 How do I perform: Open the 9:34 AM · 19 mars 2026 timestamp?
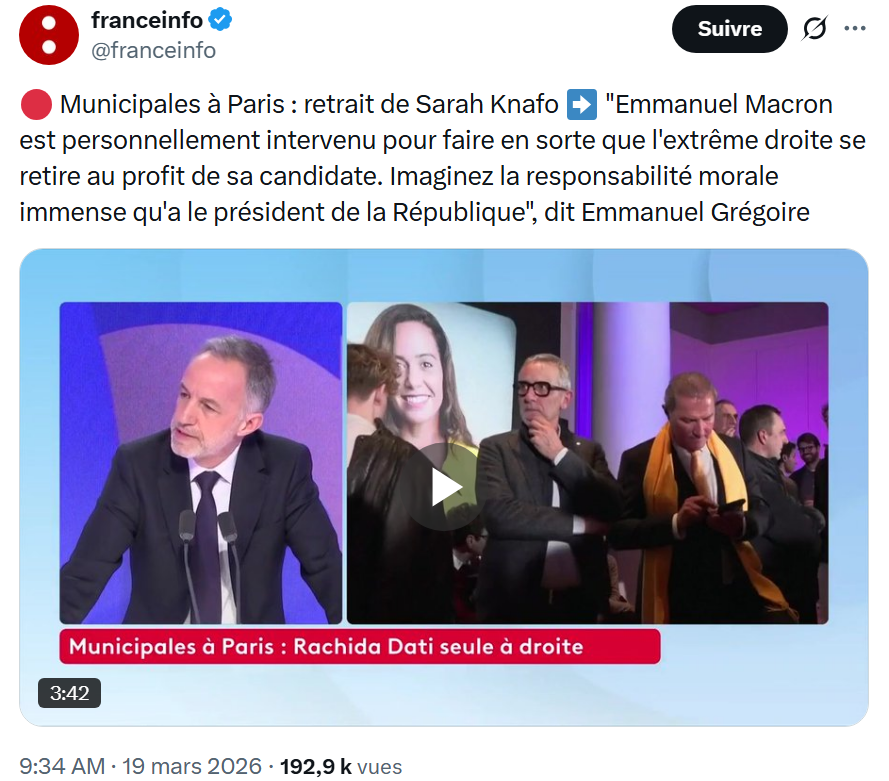(x=140, y=766)
